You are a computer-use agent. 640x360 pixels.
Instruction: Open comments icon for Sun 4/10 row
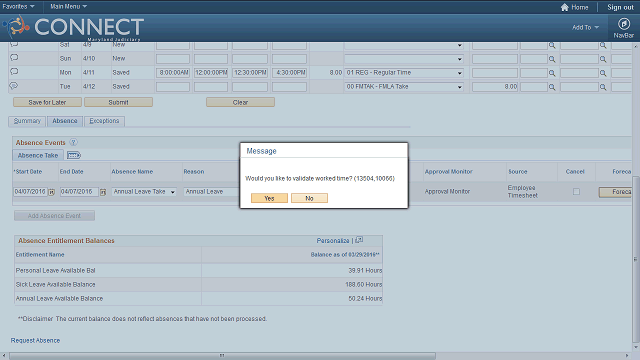(x=14, y=58)
